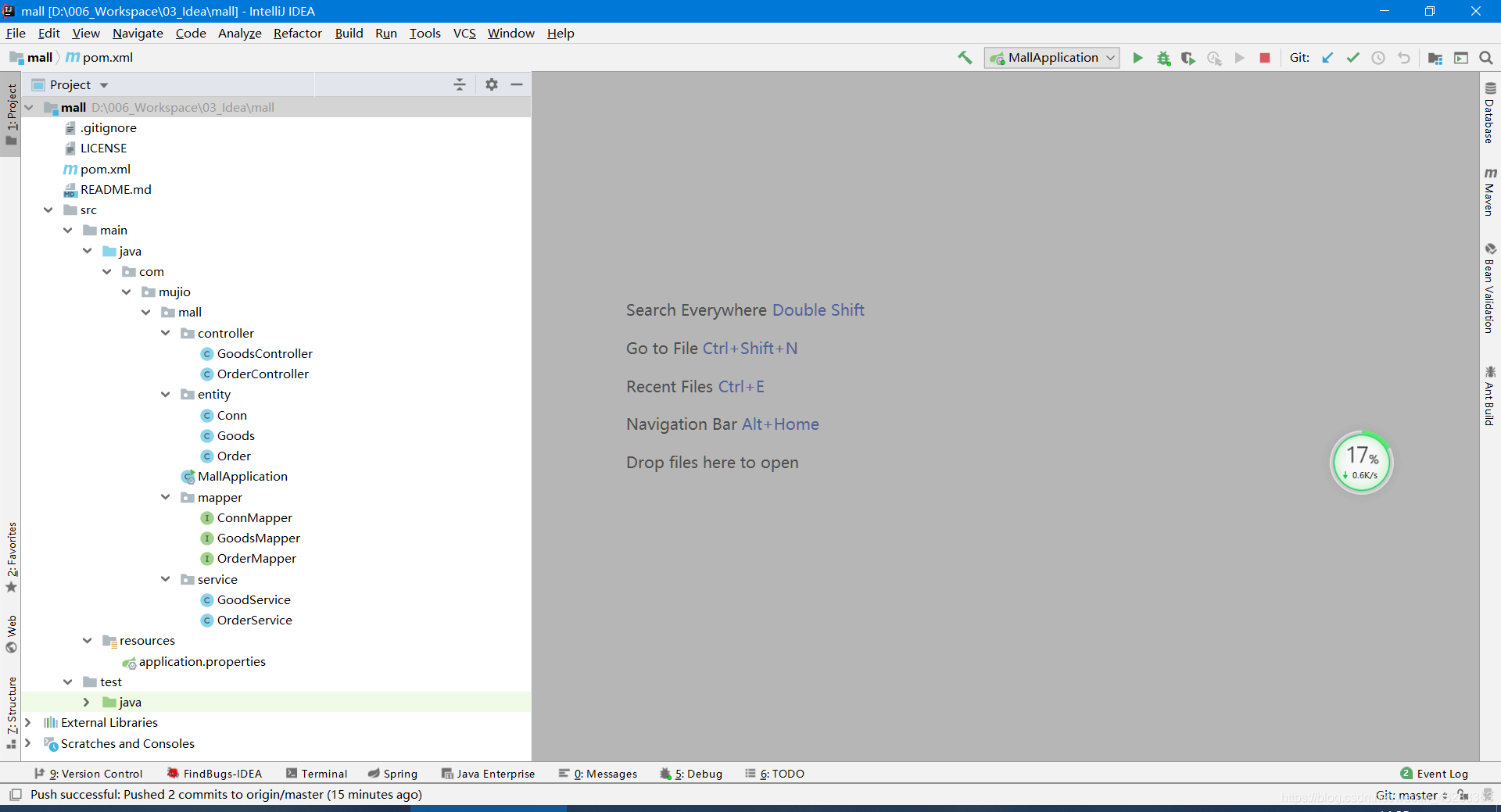The width and height of the screenshot is (1501, 812).
Task: Click Search Everywhere magnifier icon
Action: coord(1486,58)
